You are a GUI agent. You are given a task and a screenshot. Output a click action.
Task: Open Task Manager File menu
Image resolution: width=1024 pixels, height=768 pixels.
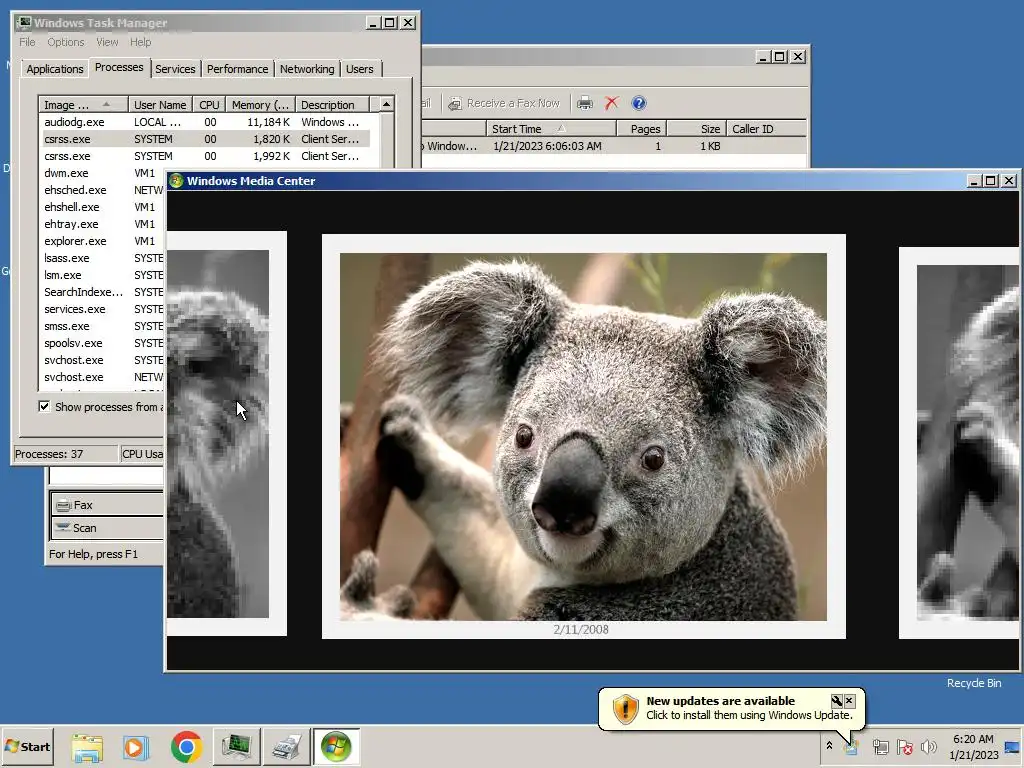pyautogui.click(x=27, y=42)
